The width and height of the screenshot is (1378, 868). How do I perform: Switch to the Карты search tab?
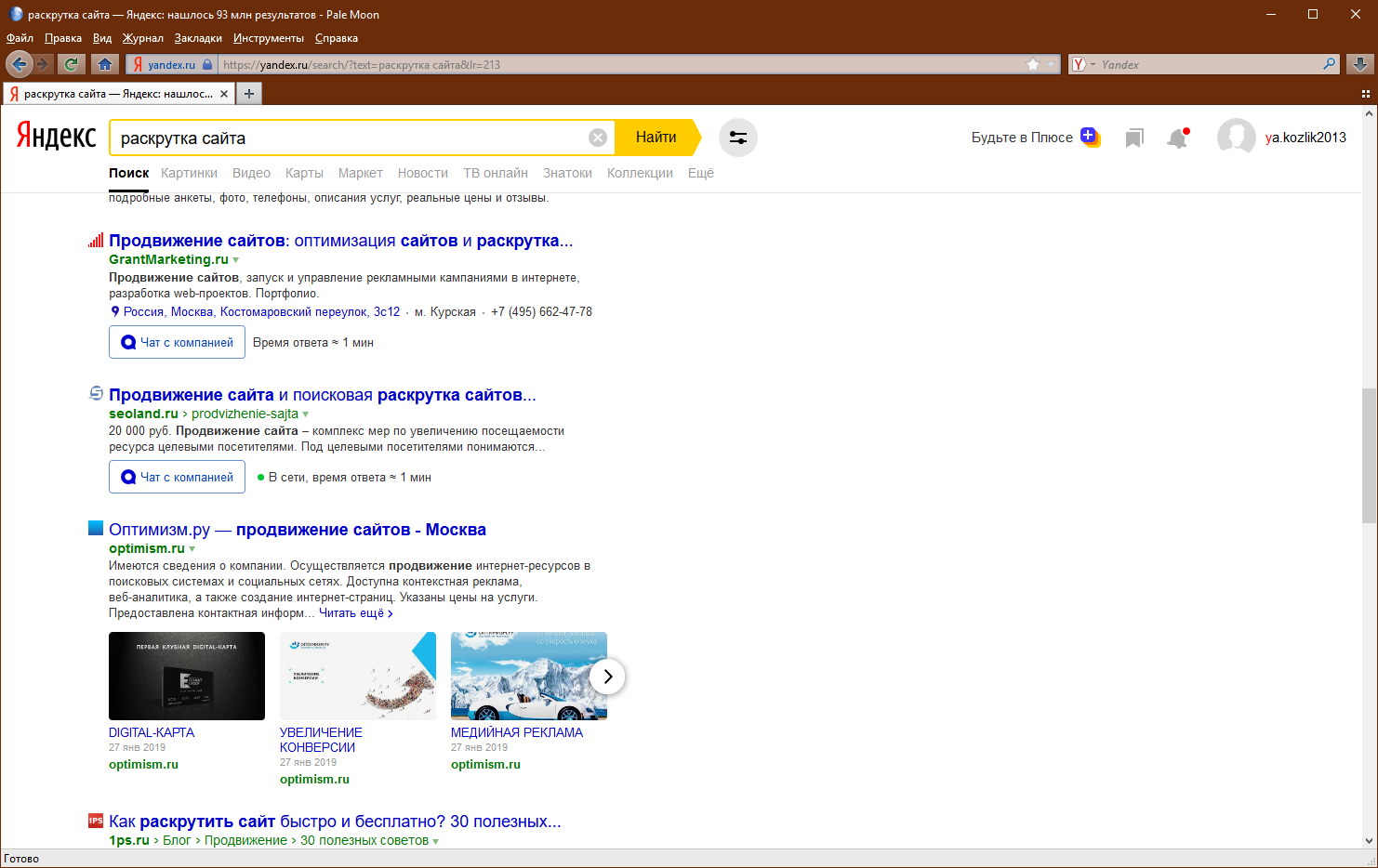pyautogui.click(x=304, y=173)
